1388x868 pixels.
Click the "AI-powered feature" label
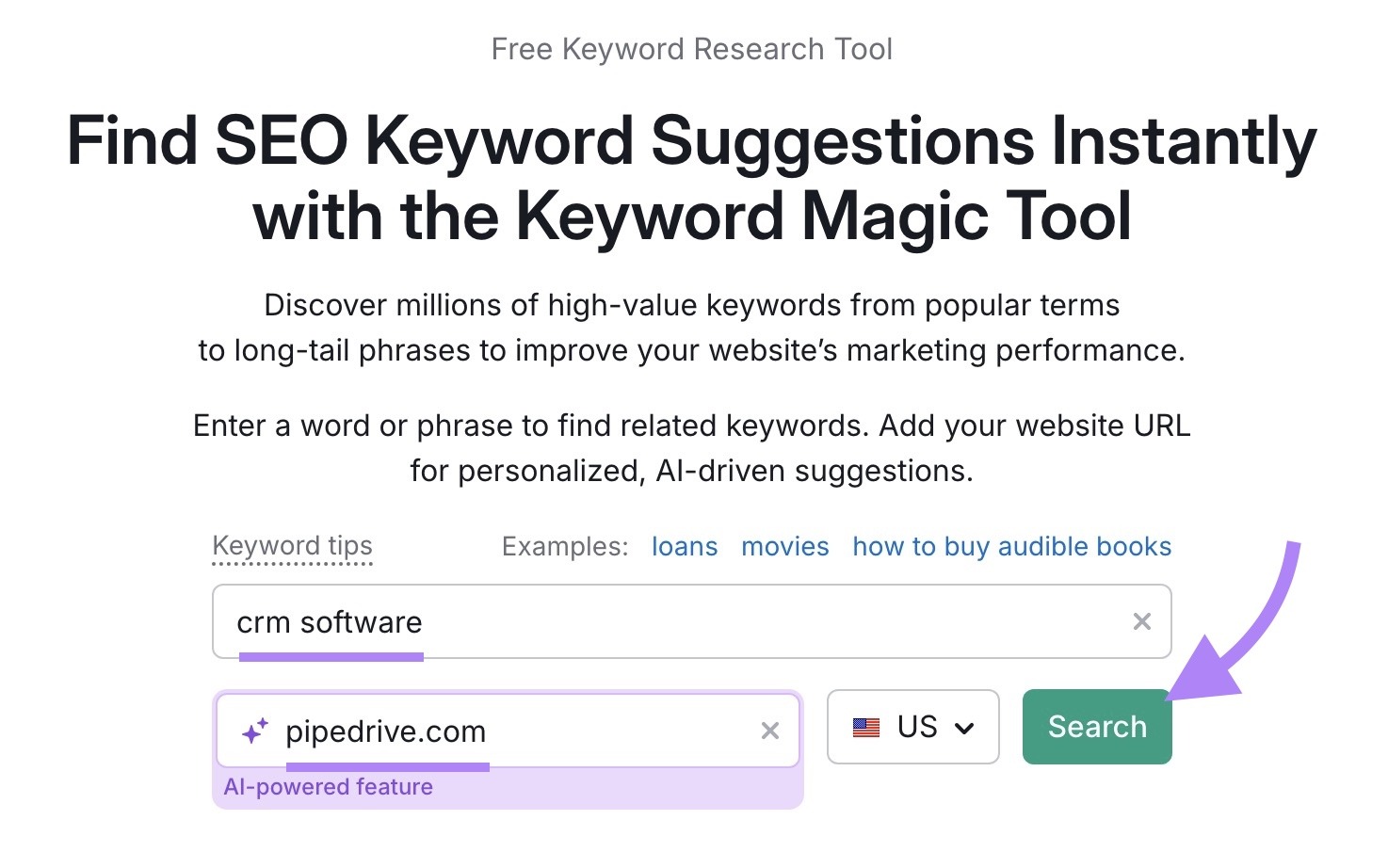point(329,786)
